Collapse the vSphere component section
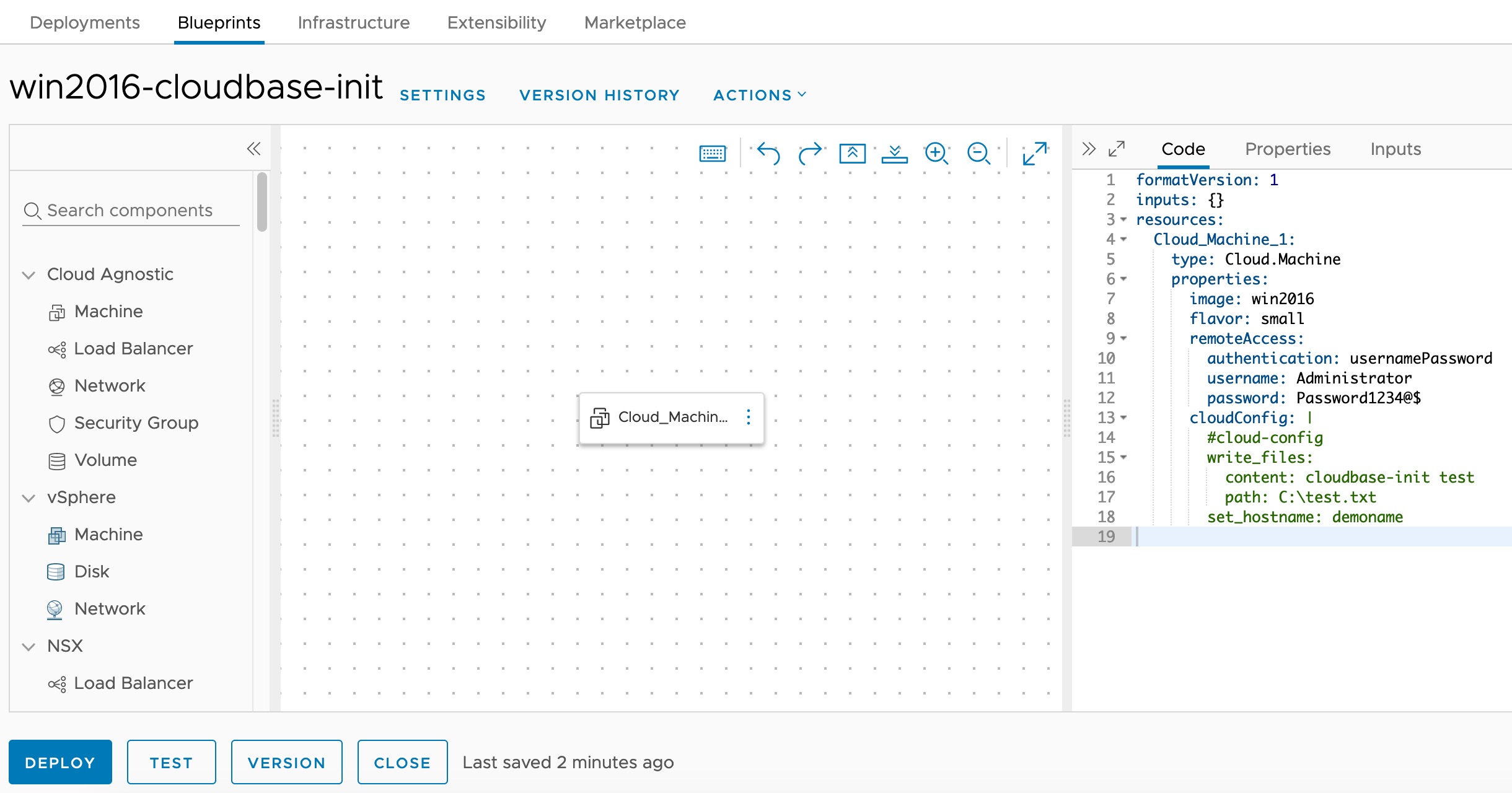The height and width of the screenshot is (793, 1512). tap(28, 497)
